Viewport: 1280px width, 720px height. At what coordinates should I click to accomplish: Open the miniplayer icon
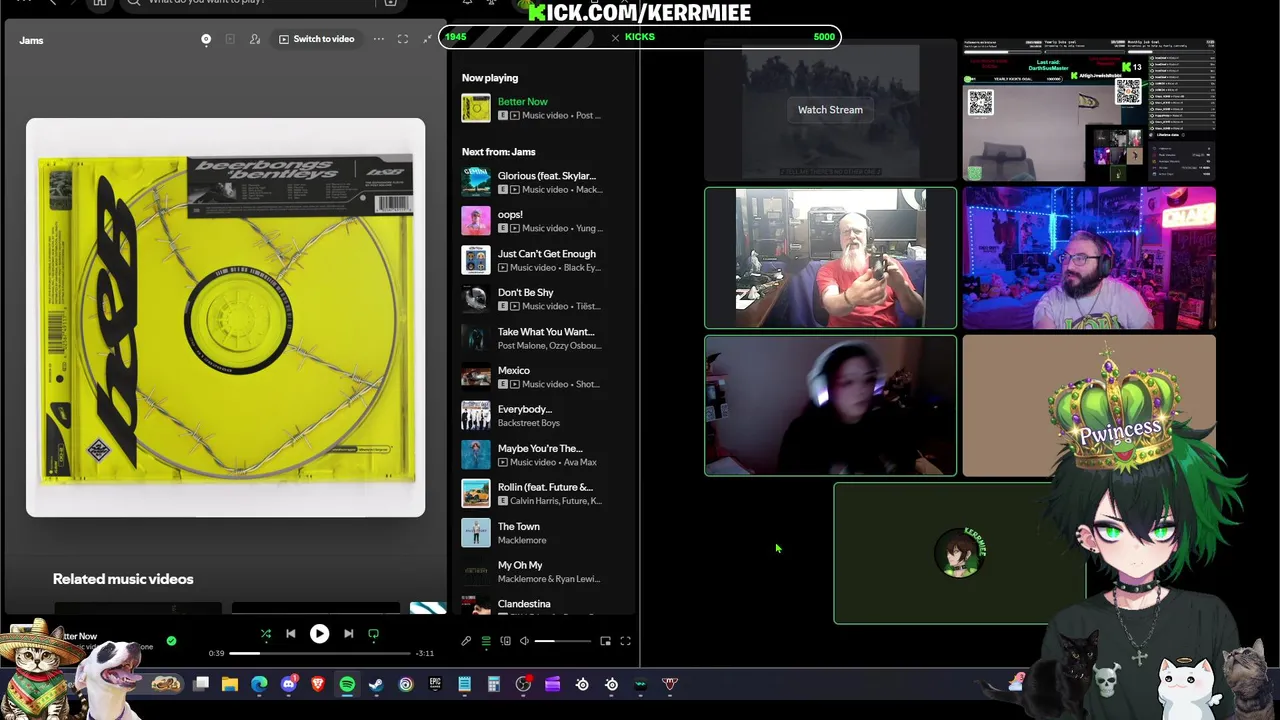[x=605, y=641]
